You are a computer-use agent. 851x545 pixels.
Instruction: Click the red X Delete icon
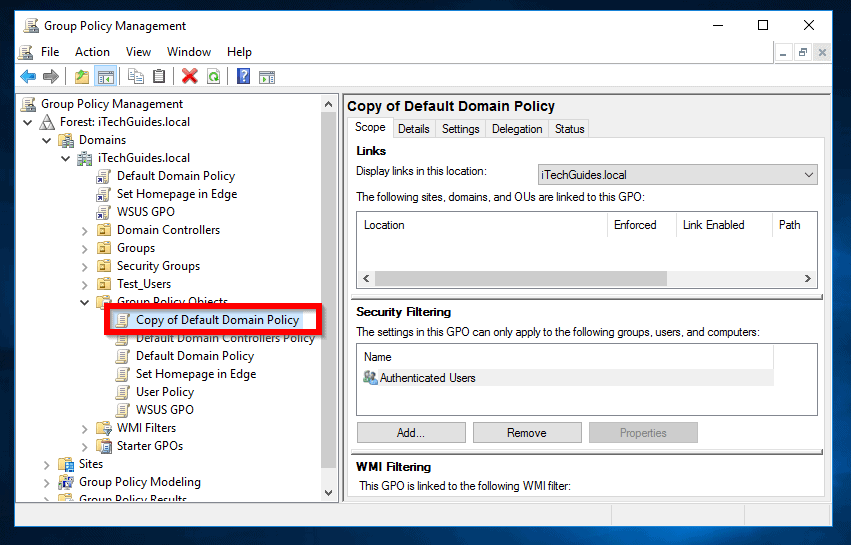[x=189, y=77]
